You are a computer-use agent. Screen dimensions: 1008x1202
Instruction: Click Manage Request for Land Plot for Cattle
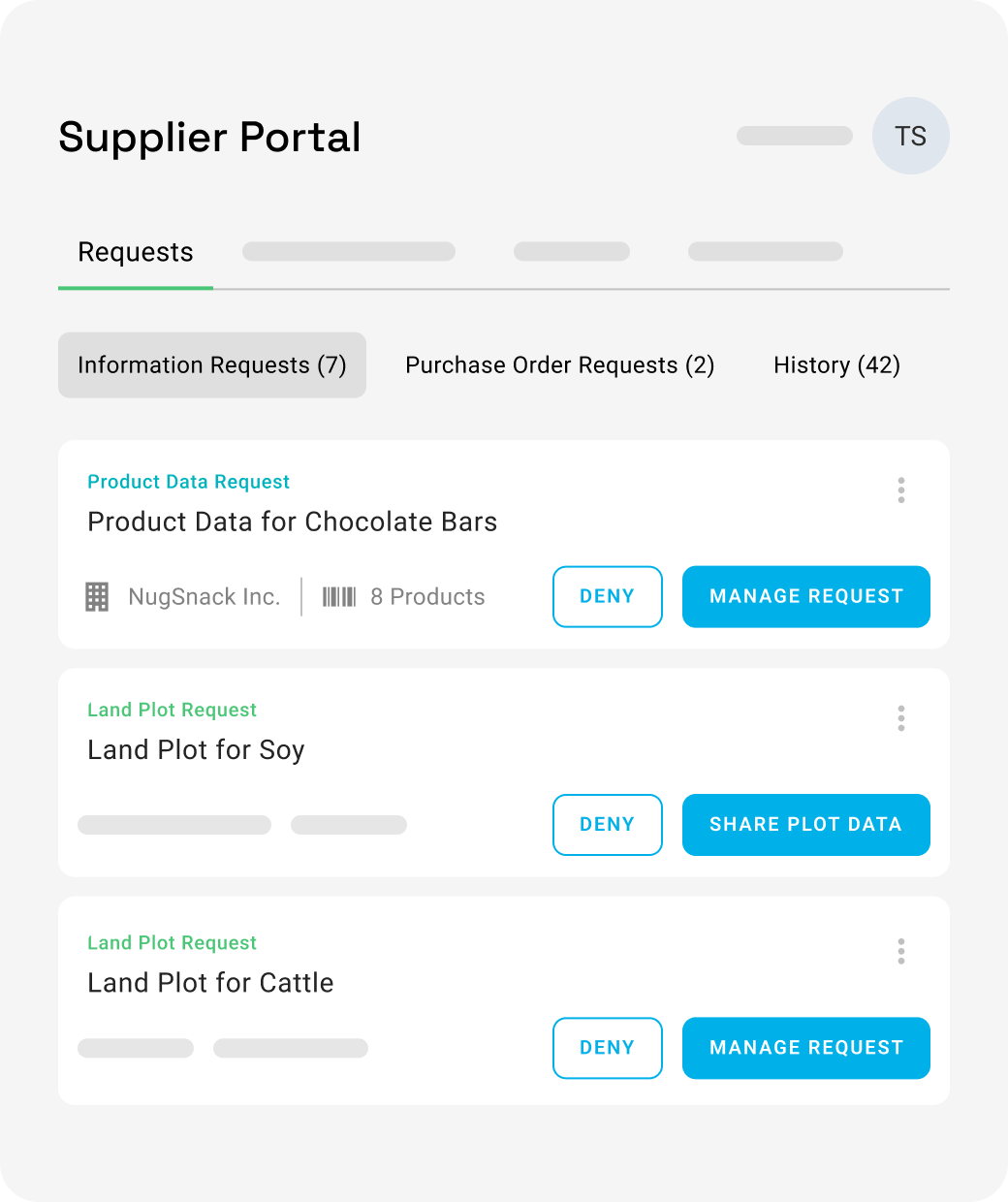pos(806,1048)
